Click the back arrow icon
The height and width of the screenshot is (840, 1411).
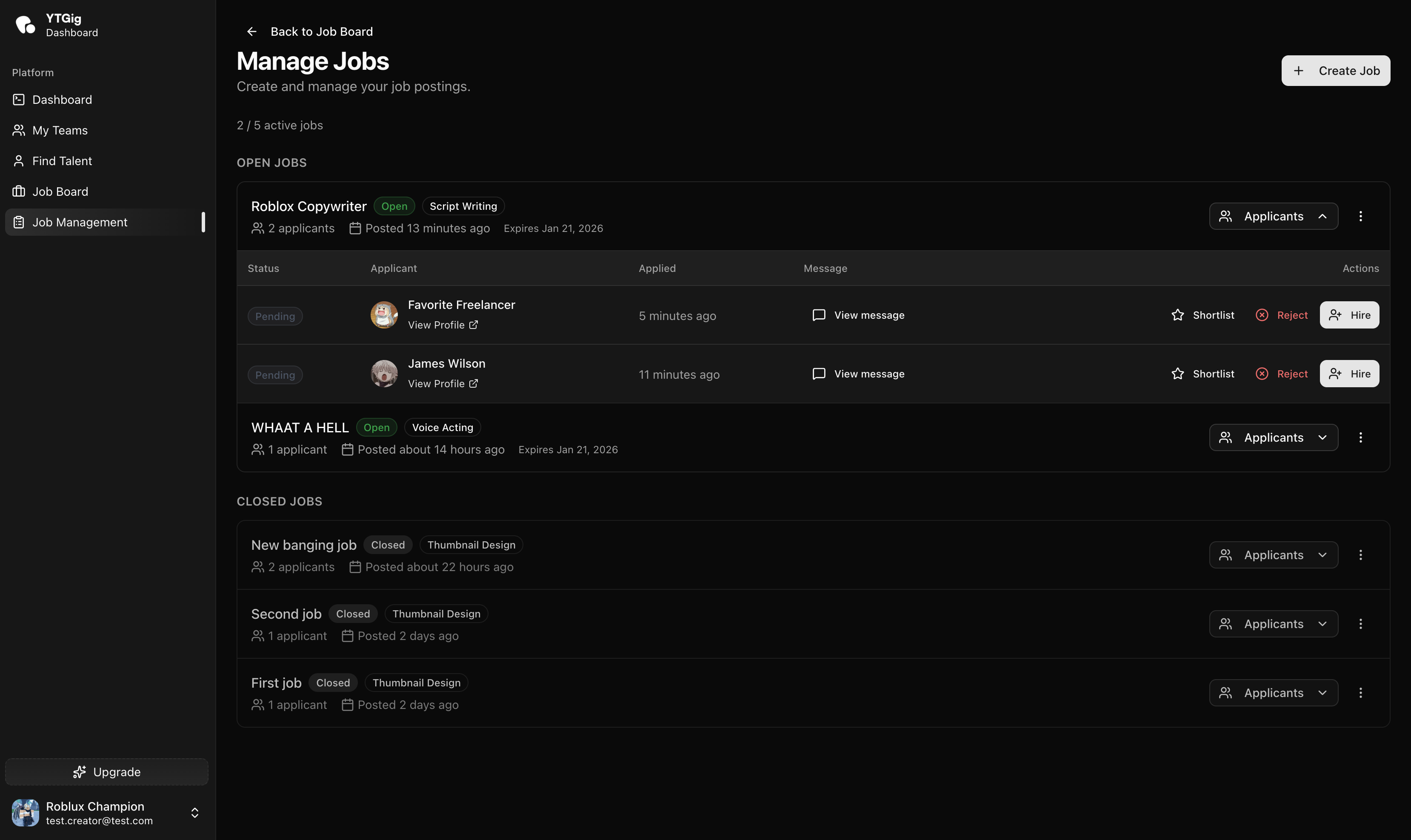tap(252, 31)
